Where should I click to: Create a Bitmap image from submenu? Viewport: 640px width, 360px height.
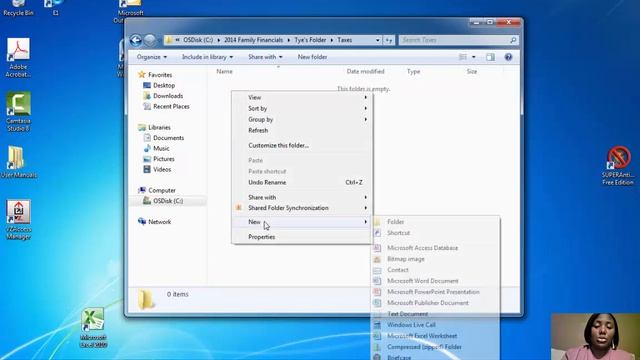click(x=436, y=259)
